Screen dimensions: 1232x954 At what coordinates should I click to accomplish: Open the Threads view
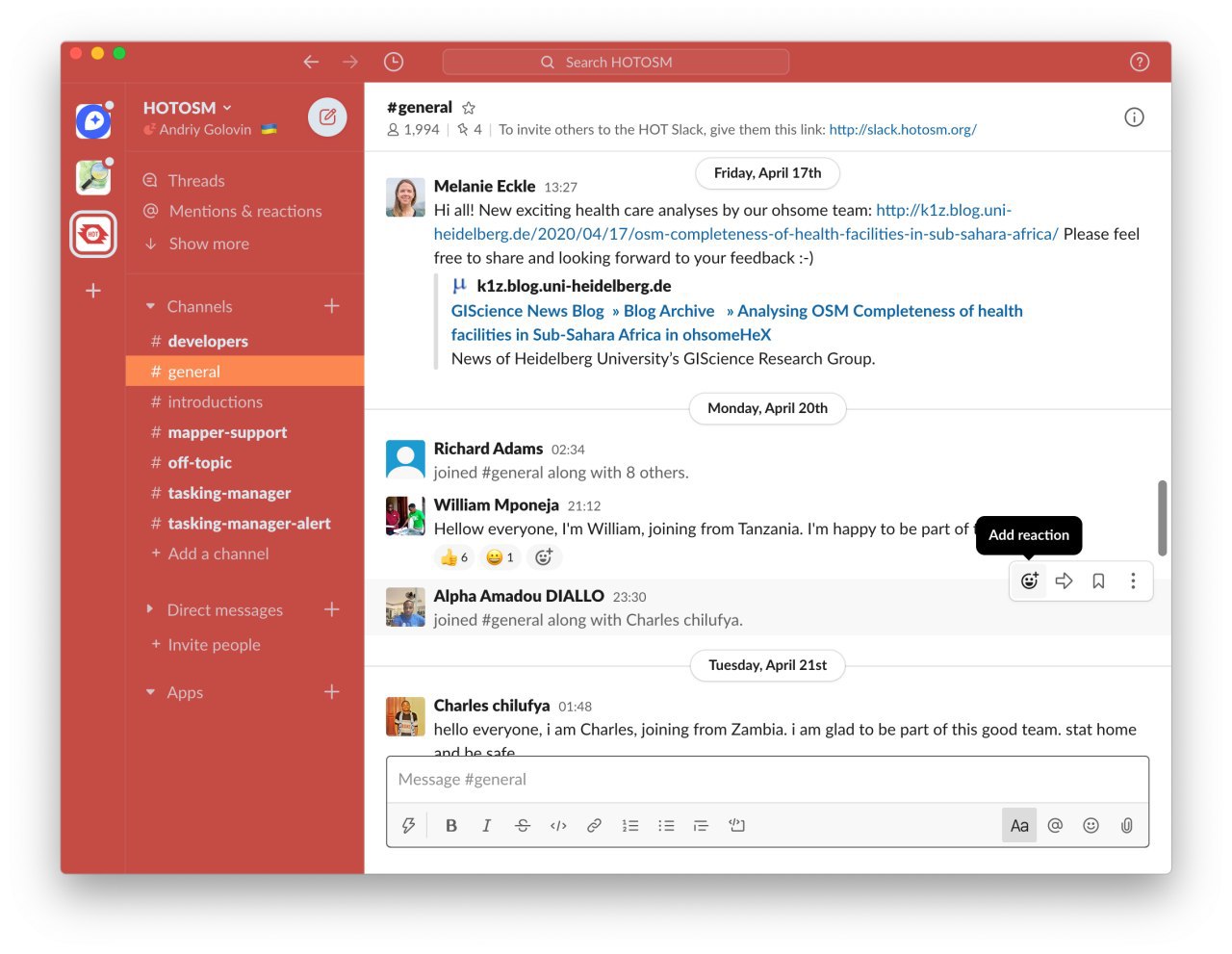[196, 181]
